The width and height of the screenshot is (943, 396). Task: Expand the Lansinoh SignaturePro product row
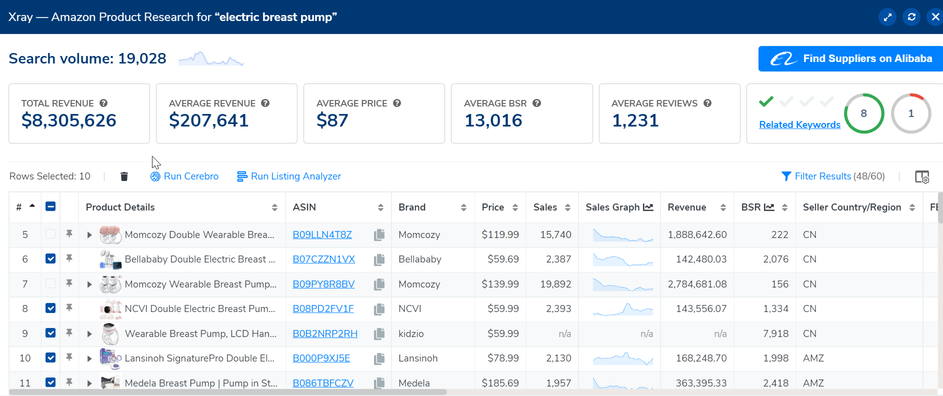click(90, 359)
